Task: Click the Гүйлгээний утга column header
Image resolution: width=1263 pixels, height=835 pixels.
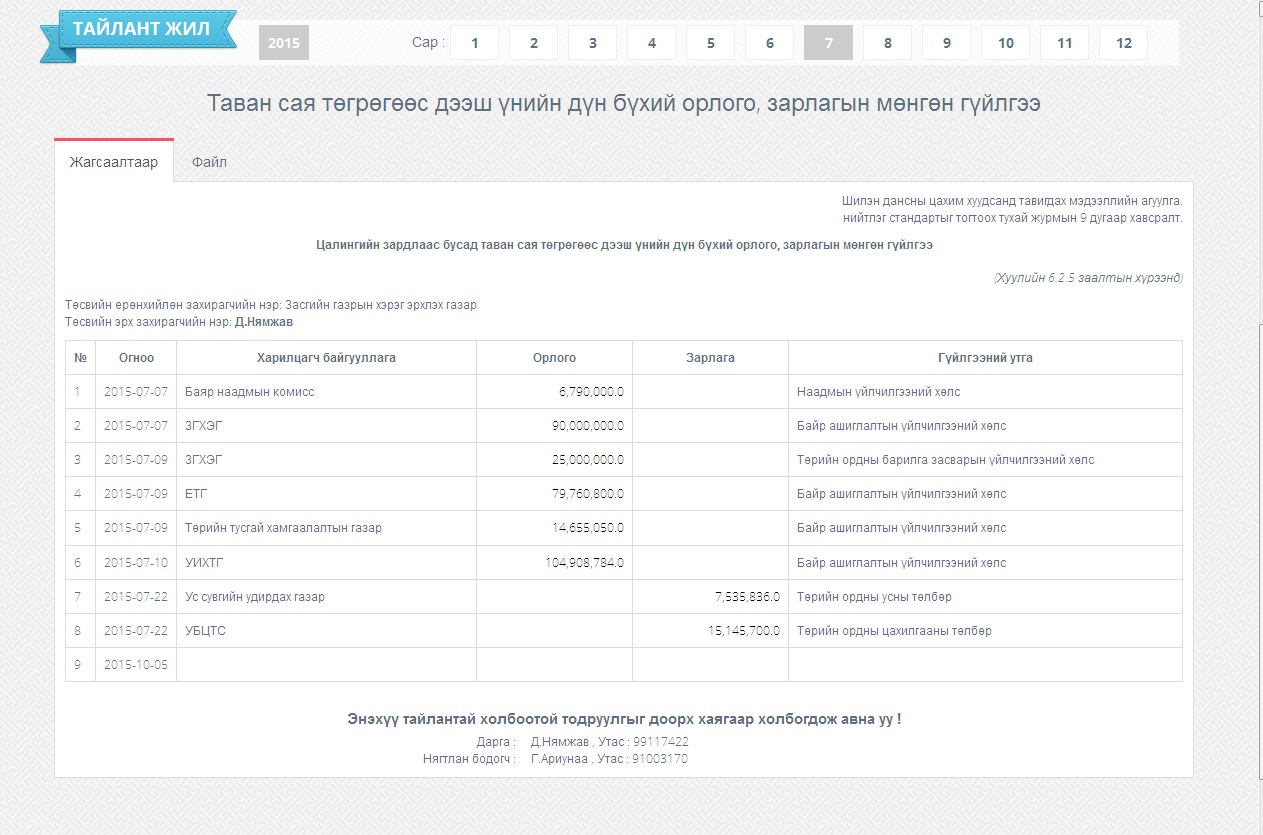Action: (x=985, y=358)
